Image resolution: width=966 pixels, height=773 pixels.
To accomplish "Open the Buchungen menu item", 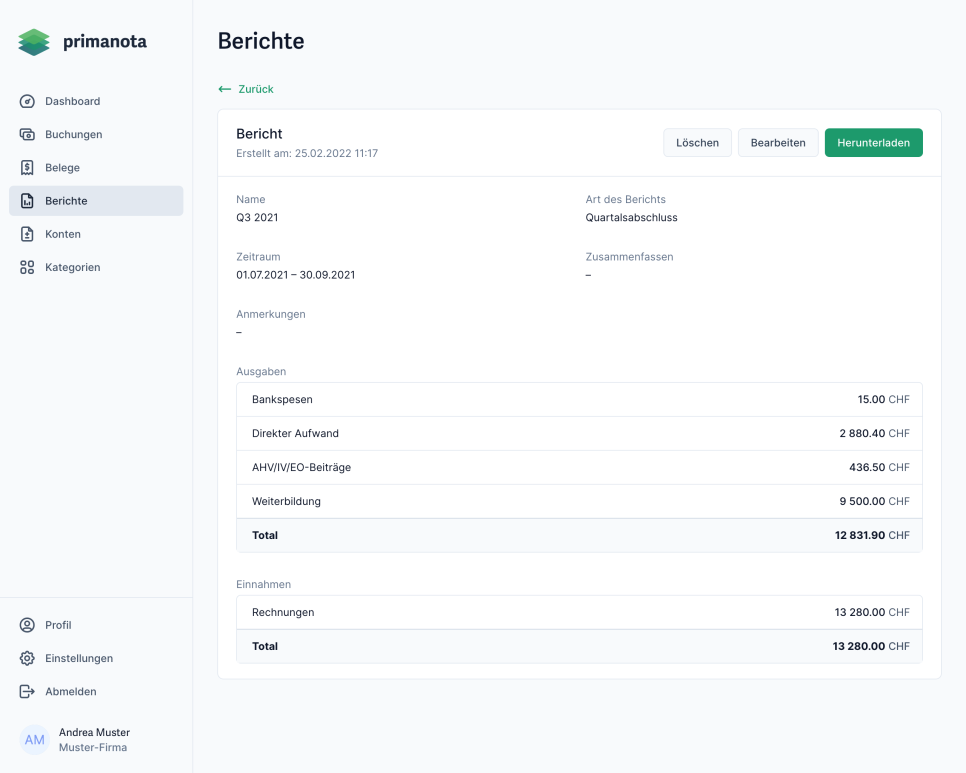I will pyautogui.click(x=73, y=134).
